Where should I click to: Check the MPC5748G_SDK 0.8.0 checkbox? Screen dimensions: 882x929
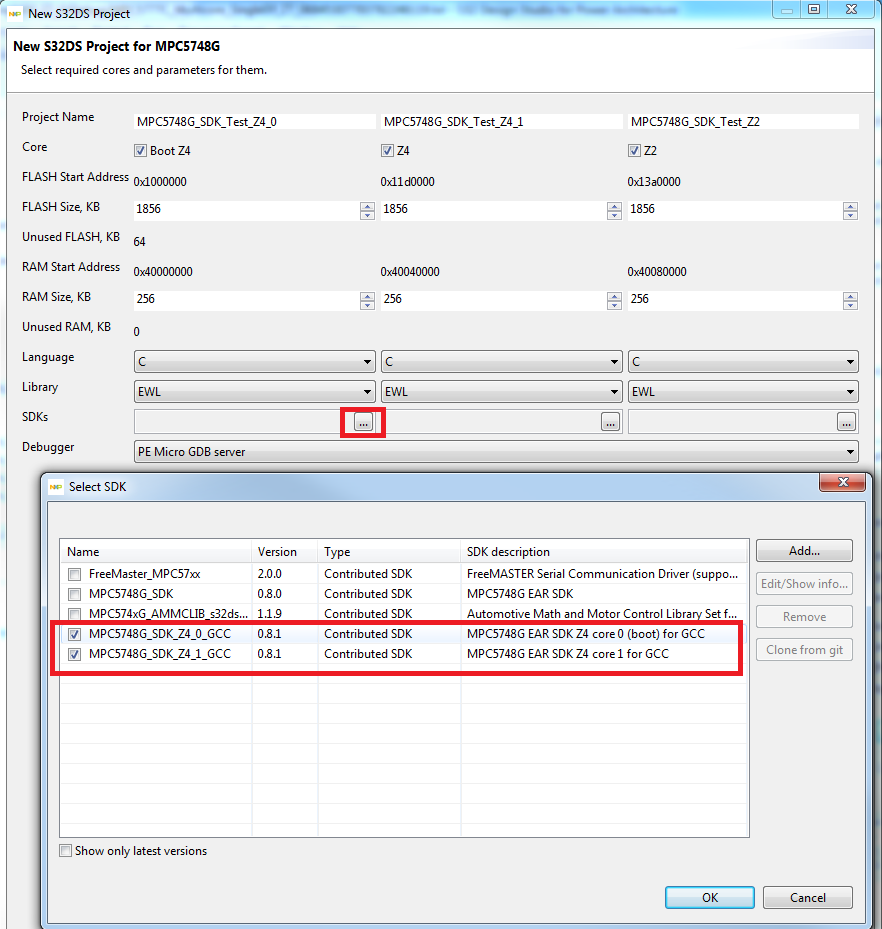pos(75,594)
